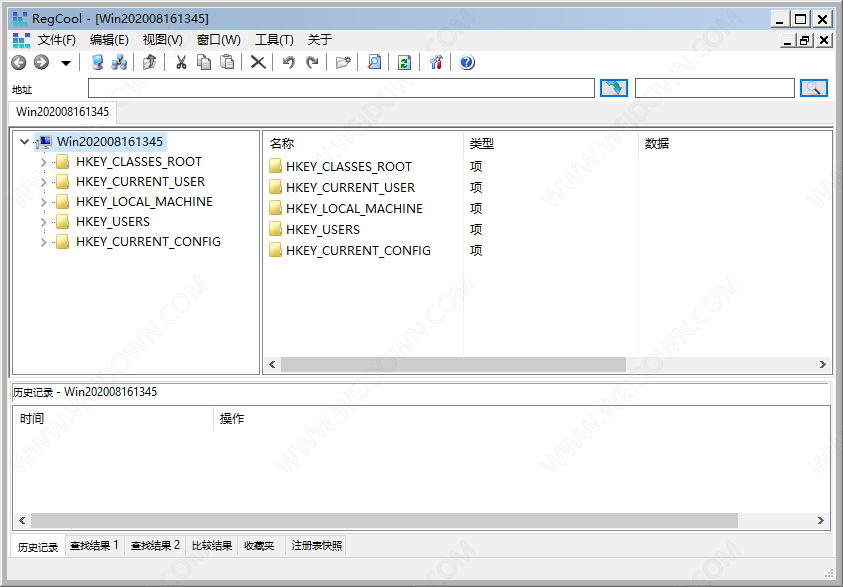Switch to the 注册表快照 tab
843x587 pixels.
pyautogui.click(x=317, y=546)
